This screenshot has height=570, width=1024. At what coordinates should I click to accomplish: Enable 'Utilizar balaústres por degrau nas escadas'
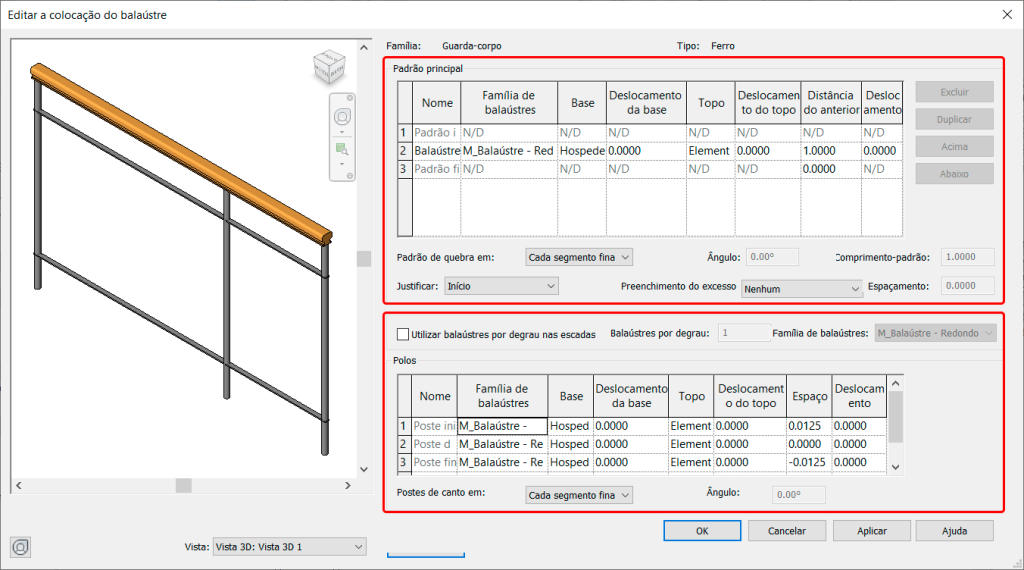404,334
